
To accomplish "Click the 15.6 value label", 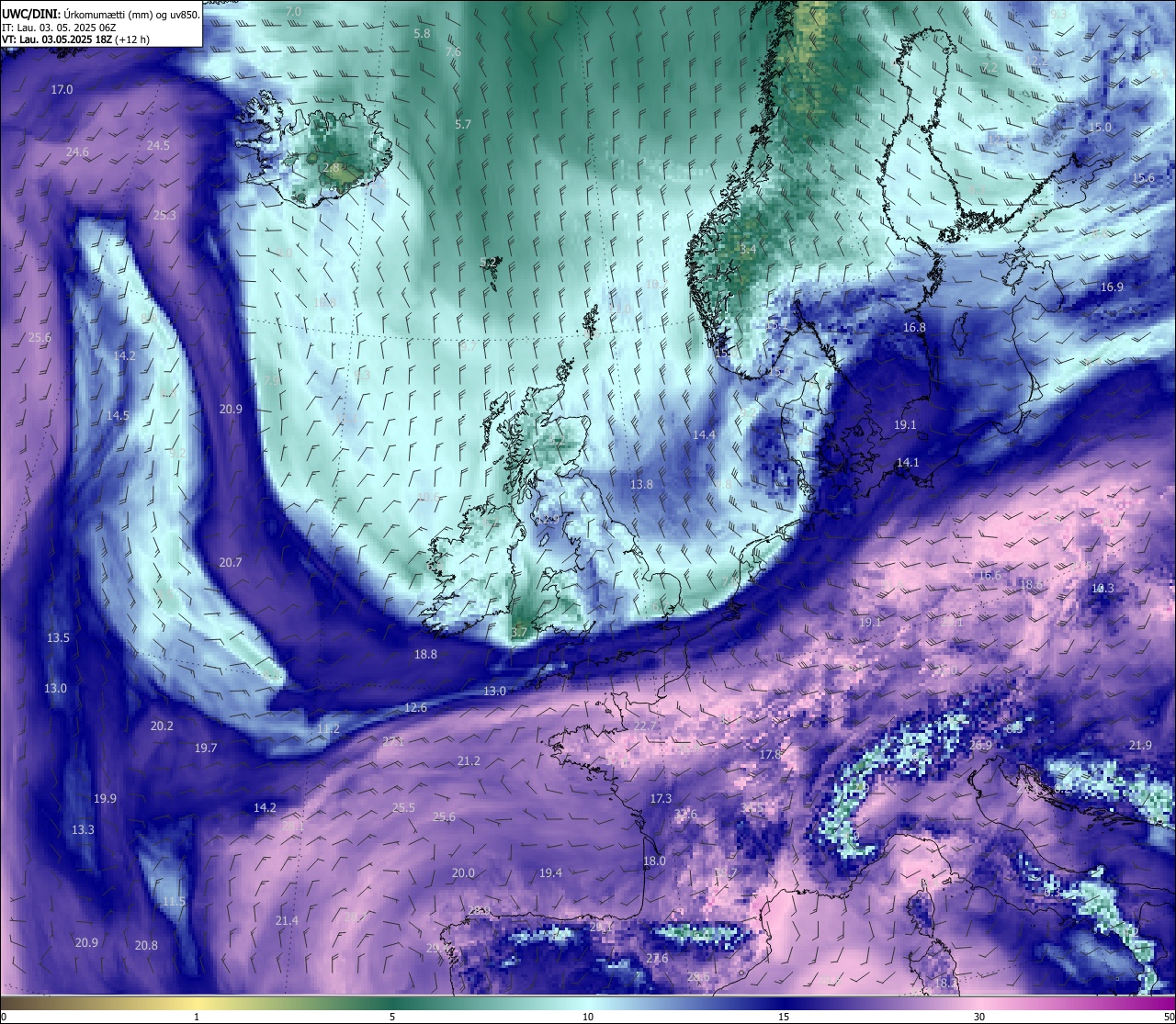I will pos(1143,178).
